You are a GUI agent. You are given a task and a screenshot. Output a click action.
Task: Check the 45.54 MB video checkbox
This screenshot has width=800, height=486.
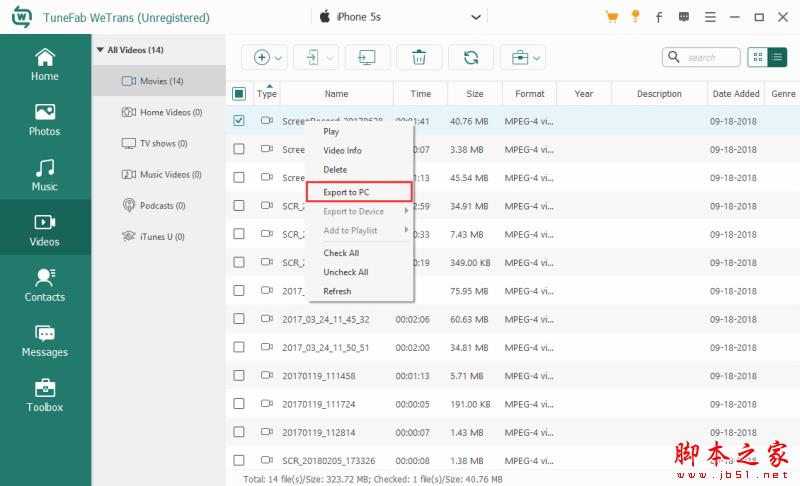pyautogui.click(x=239, y=177)
